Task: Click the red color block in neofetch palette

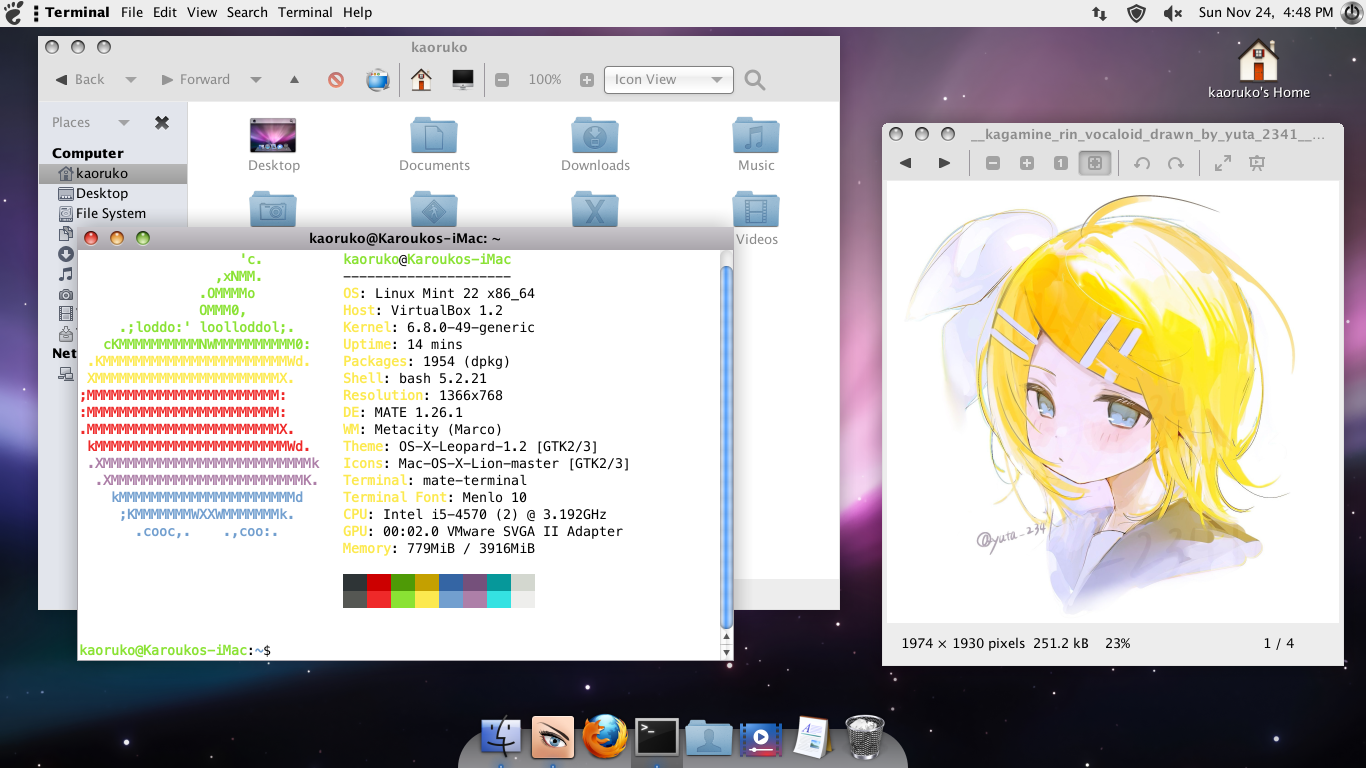Action: 378,582
